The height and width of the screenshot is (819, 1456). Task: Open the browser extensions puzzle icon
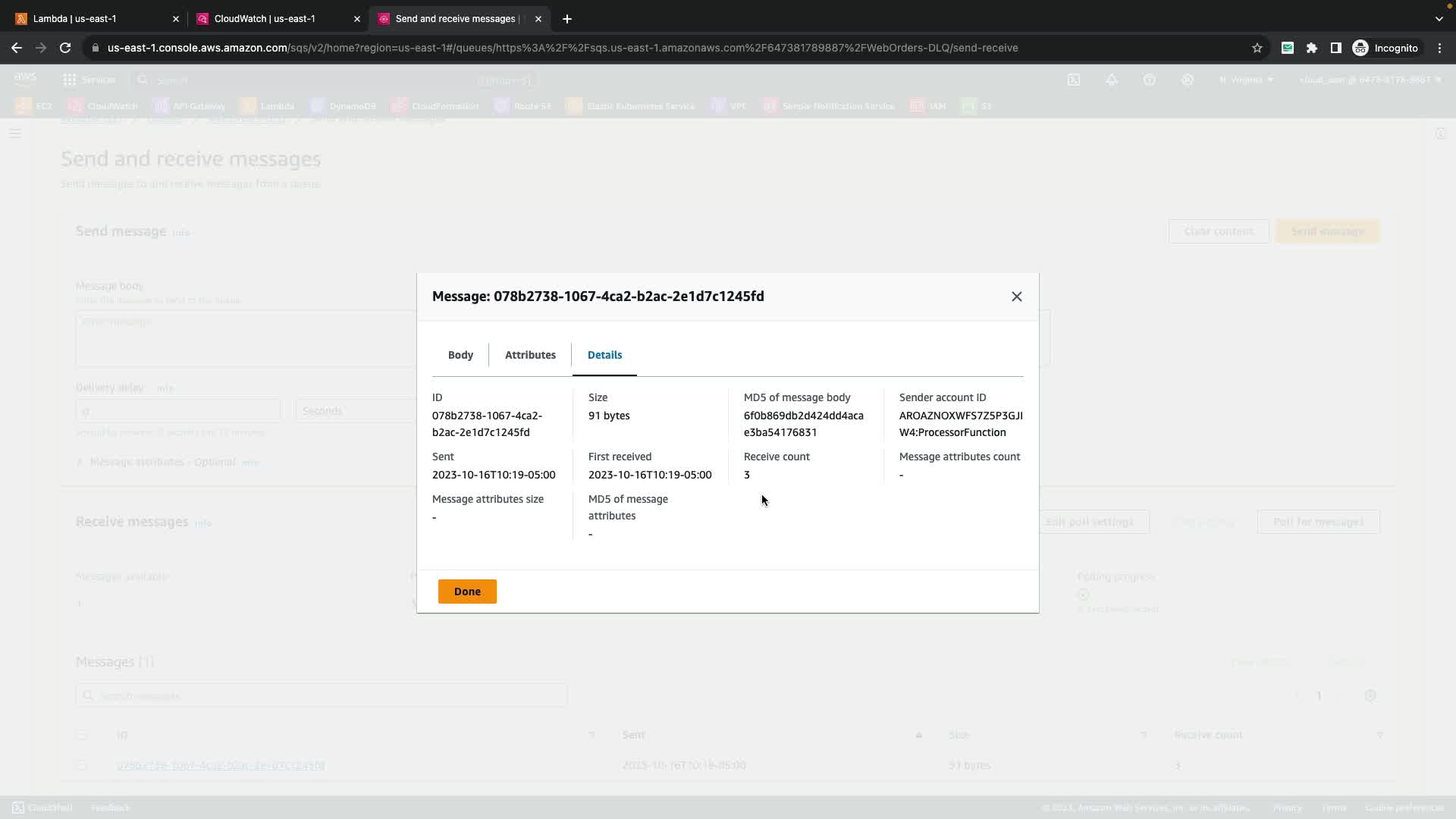[x=1312, y=48]
